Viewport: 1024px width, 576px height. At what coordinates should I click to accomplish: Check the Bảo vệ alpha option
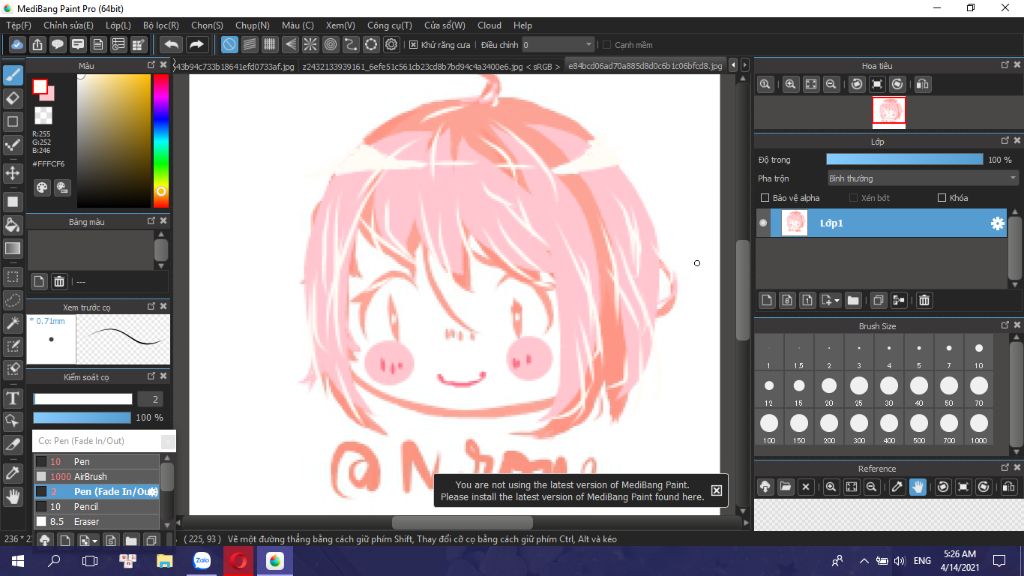tap(765, 198)
